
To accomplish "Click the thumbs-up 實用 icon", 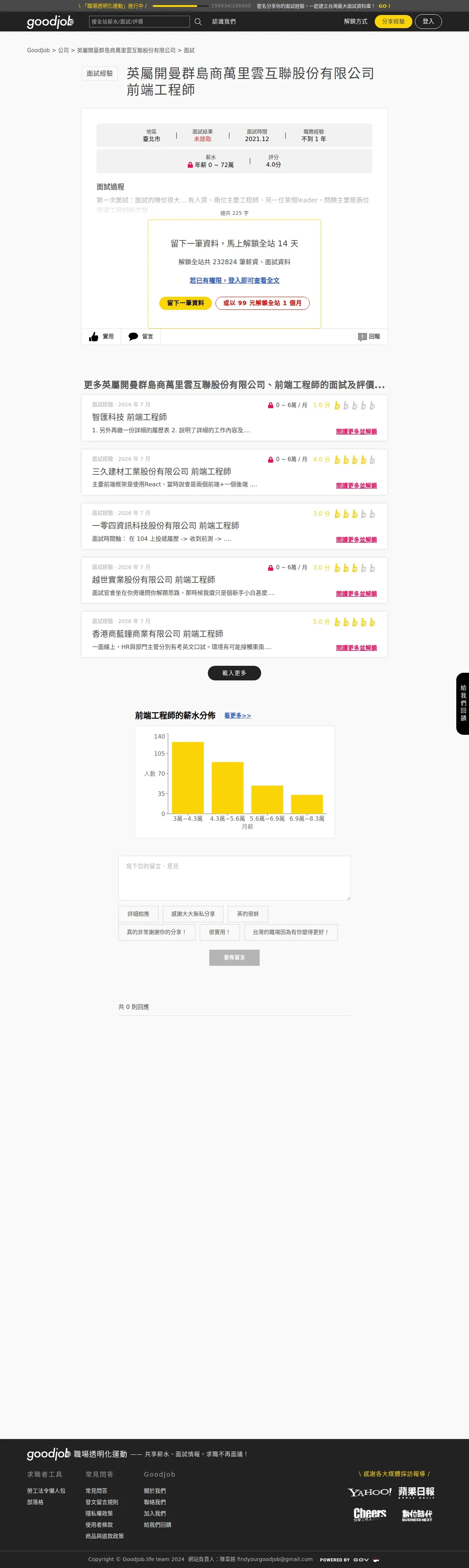I will coord(94,337).
